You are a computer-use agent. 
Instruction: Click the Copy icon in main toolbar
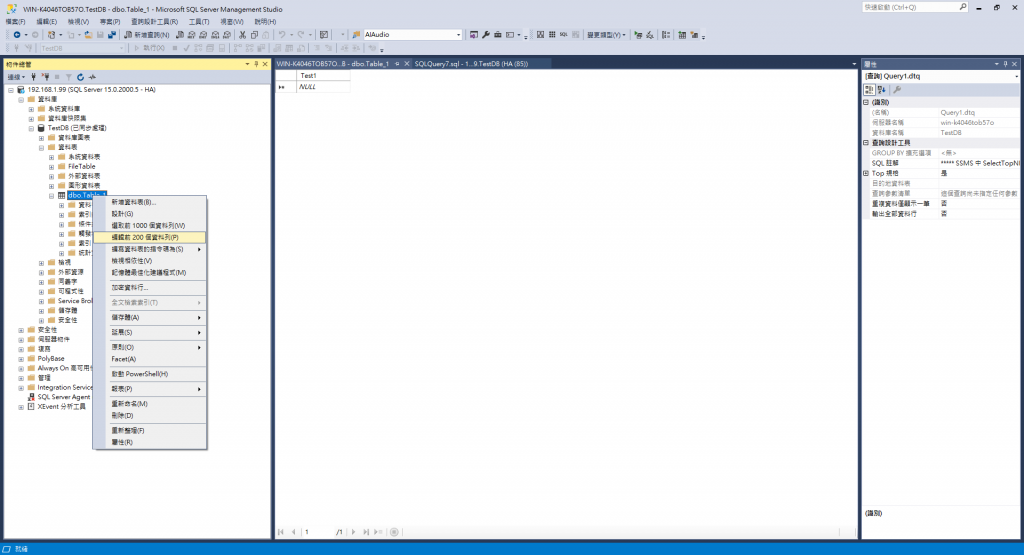coord(254,35)
